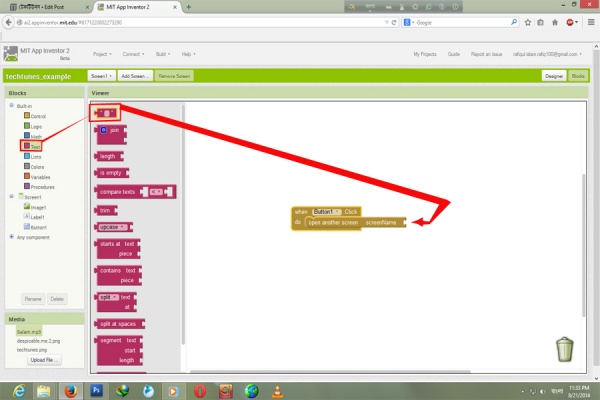This screenshot has width=600, height=400.
Task: Pick the join text block
Action: [111, 135]
